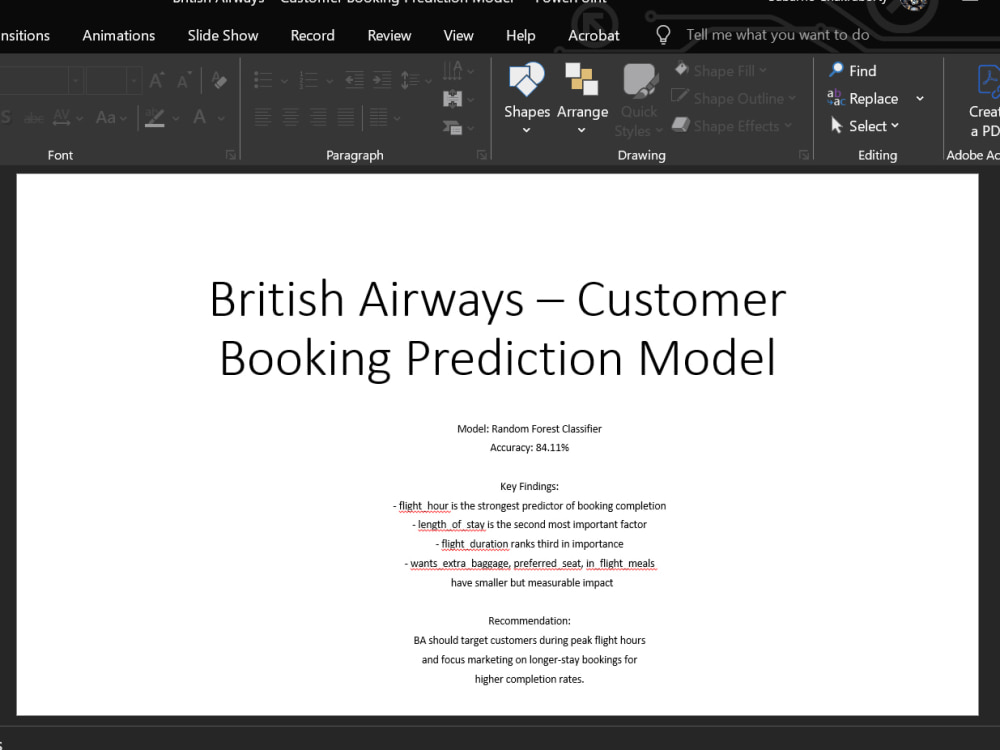1000x750 pixels.
Task: Click the Replace button
Action: click(x=863, y=98)
